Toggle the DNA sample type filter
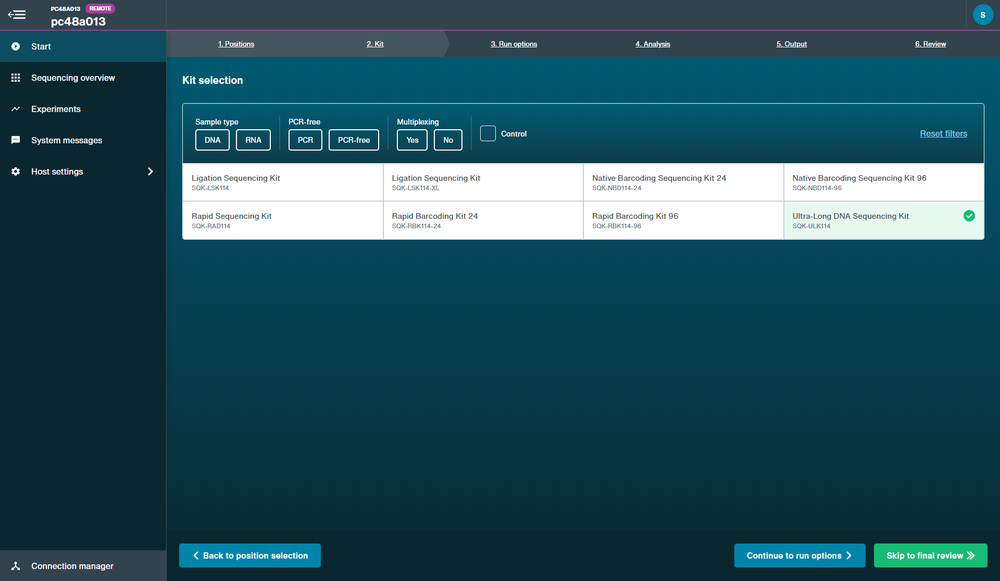 pos(212,140)
